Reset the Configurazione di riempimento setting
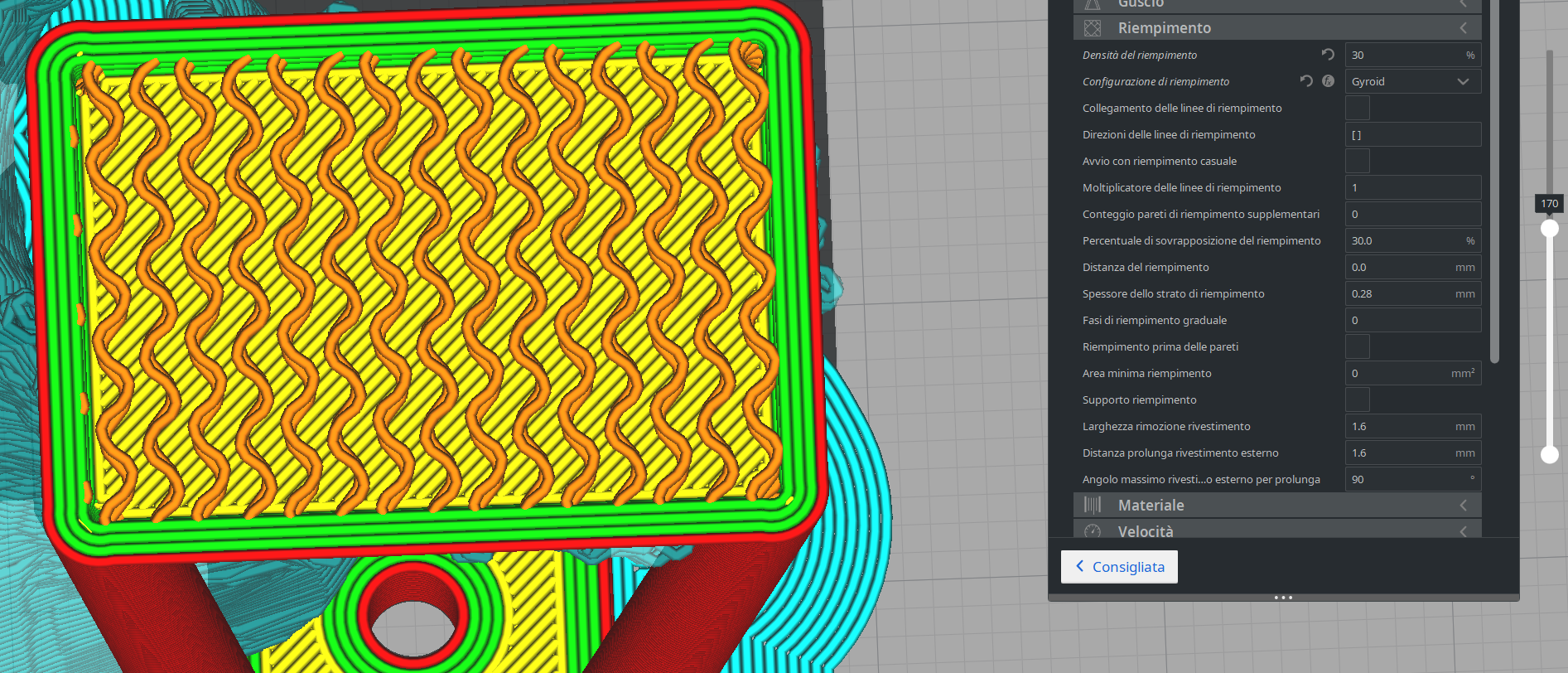Viewport: 1568px width, 673px height. (x=1306, y=81)
